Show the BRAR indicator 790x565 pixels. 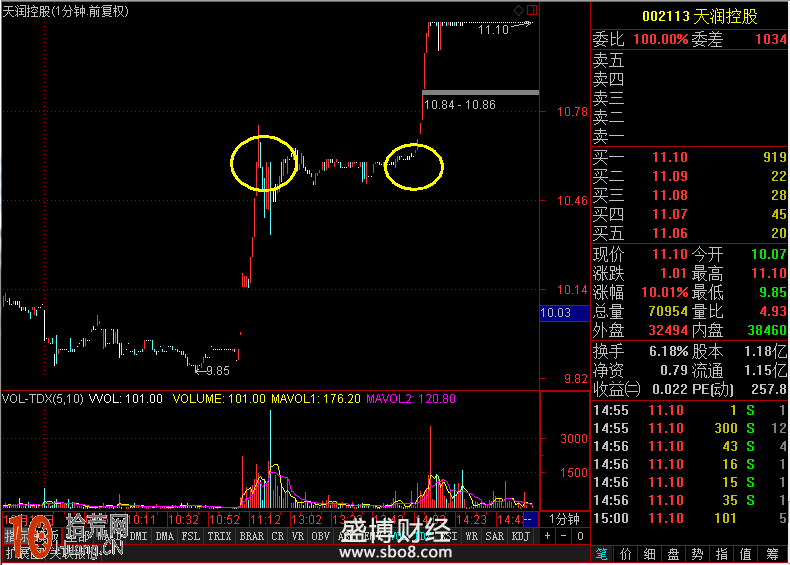click(x=252, y=536)
